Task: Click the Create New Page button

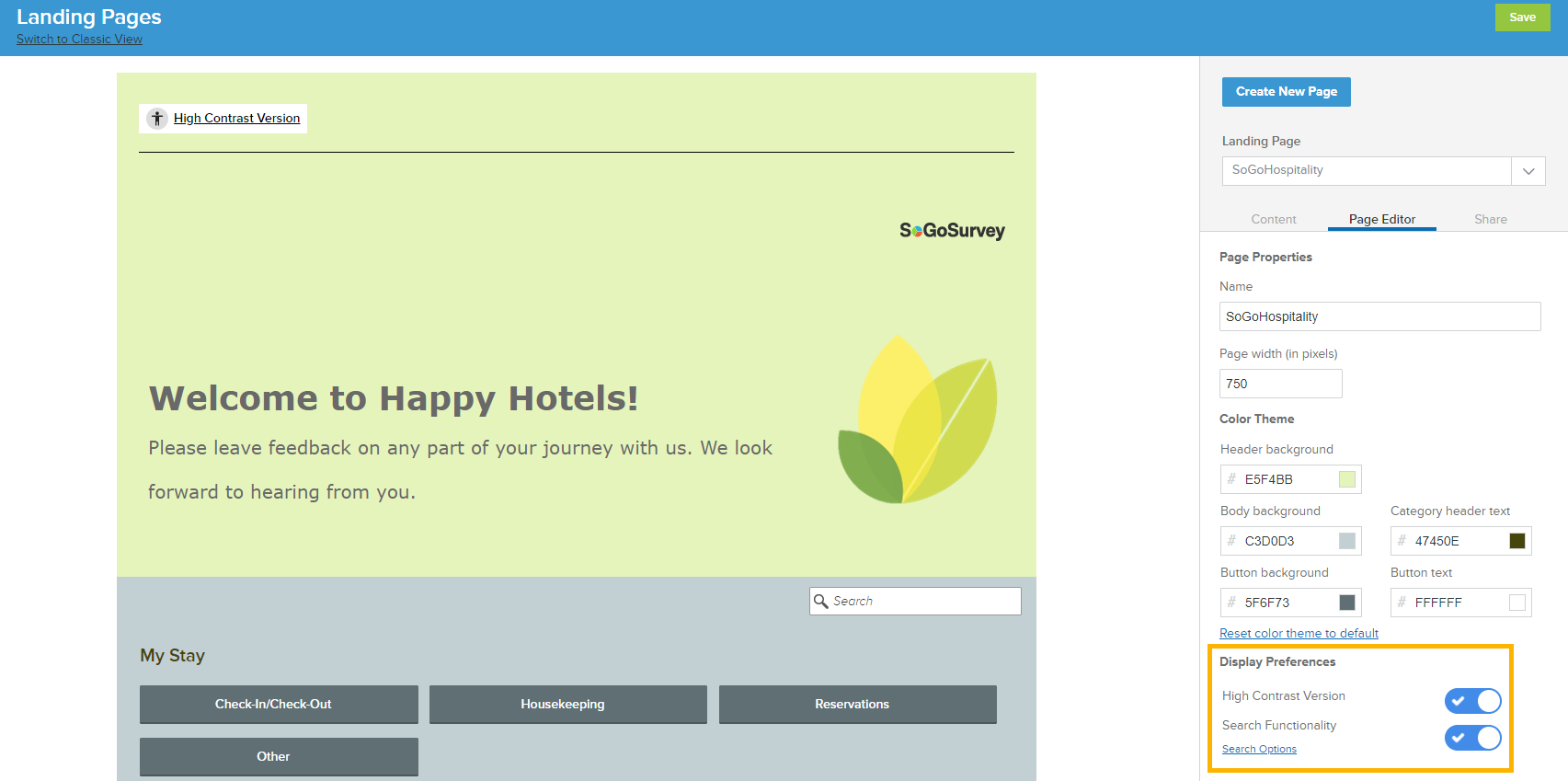Action: point(1287,92)
